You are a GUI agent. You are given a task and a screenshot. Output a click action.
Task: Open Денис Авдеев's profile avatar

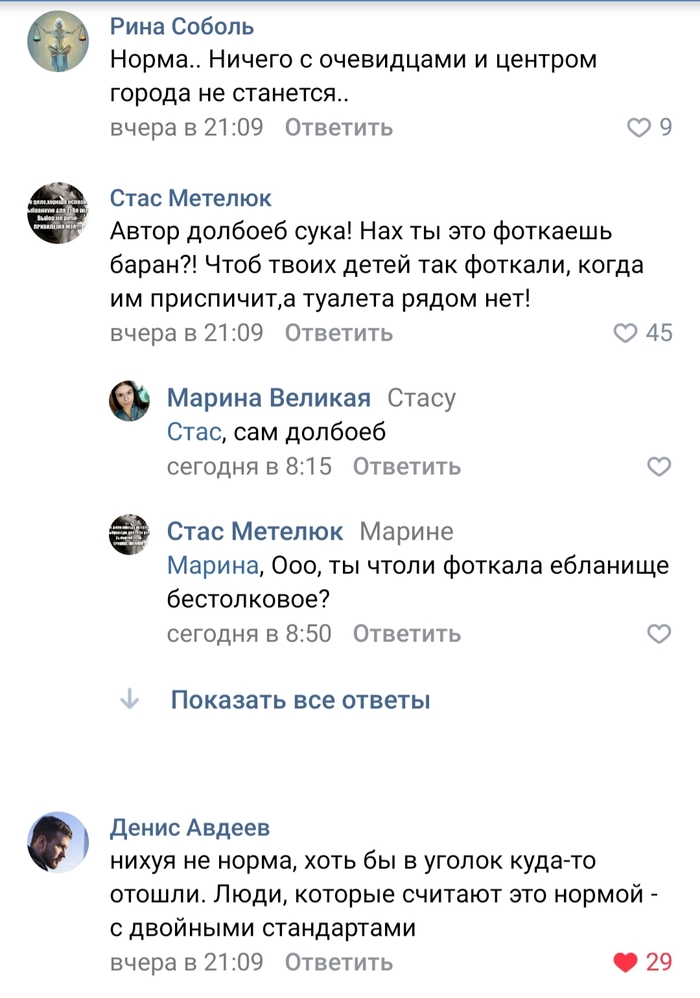coord(58,842)
